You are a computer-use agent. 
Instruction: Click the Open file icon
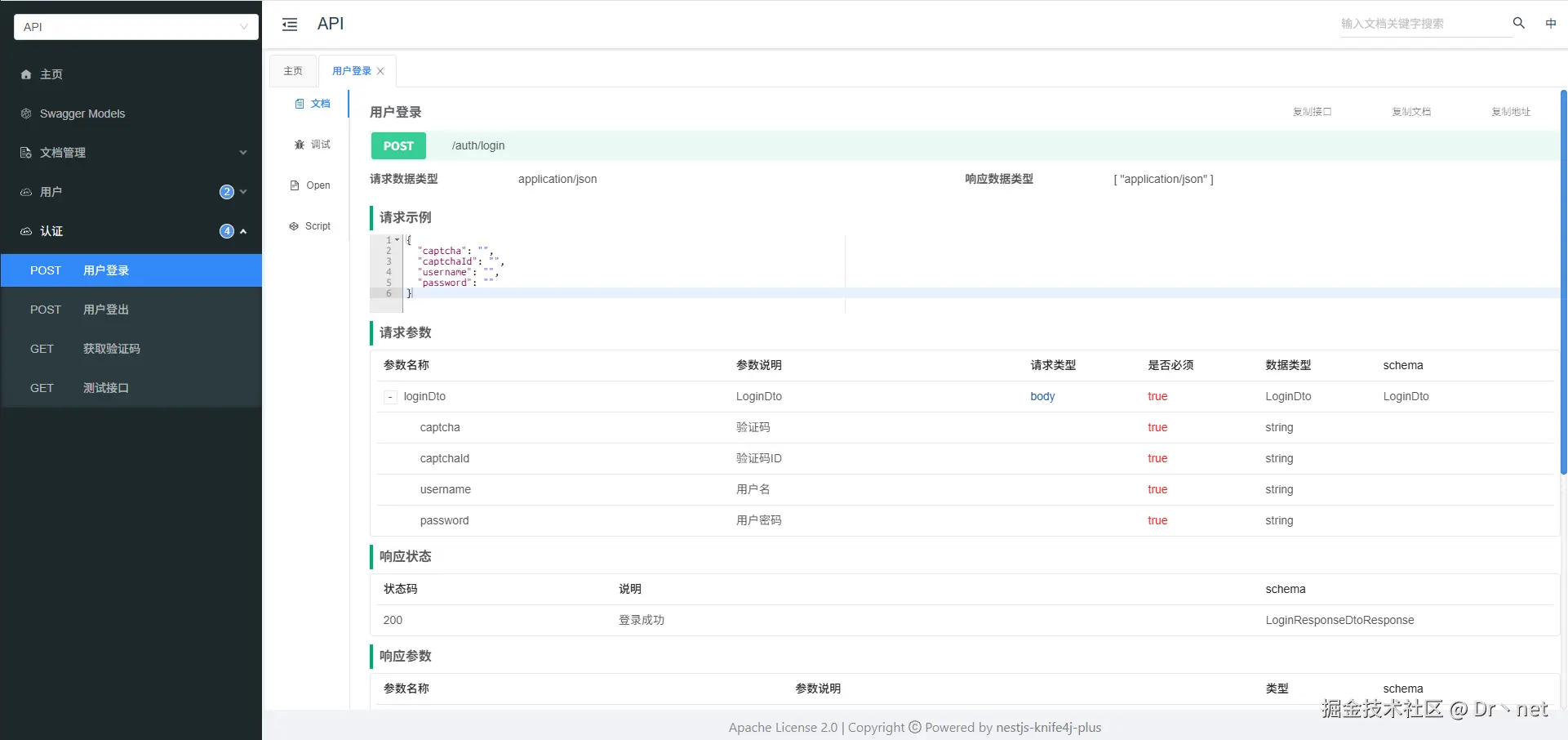295,185
